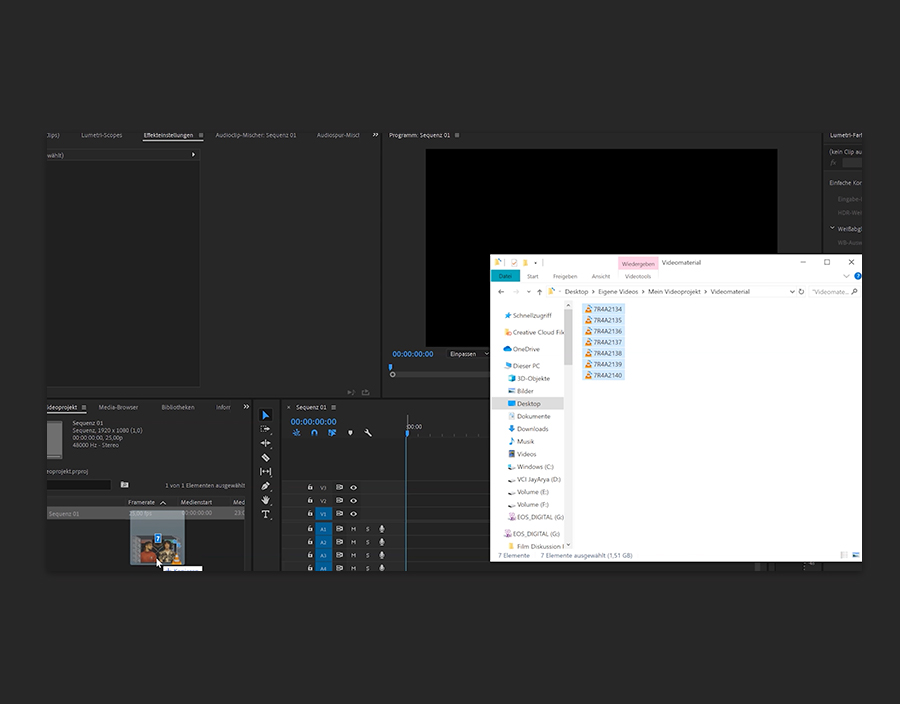Select the Hand tool
The height and width of the screenshot is (704, 900).
pos(265,500)
